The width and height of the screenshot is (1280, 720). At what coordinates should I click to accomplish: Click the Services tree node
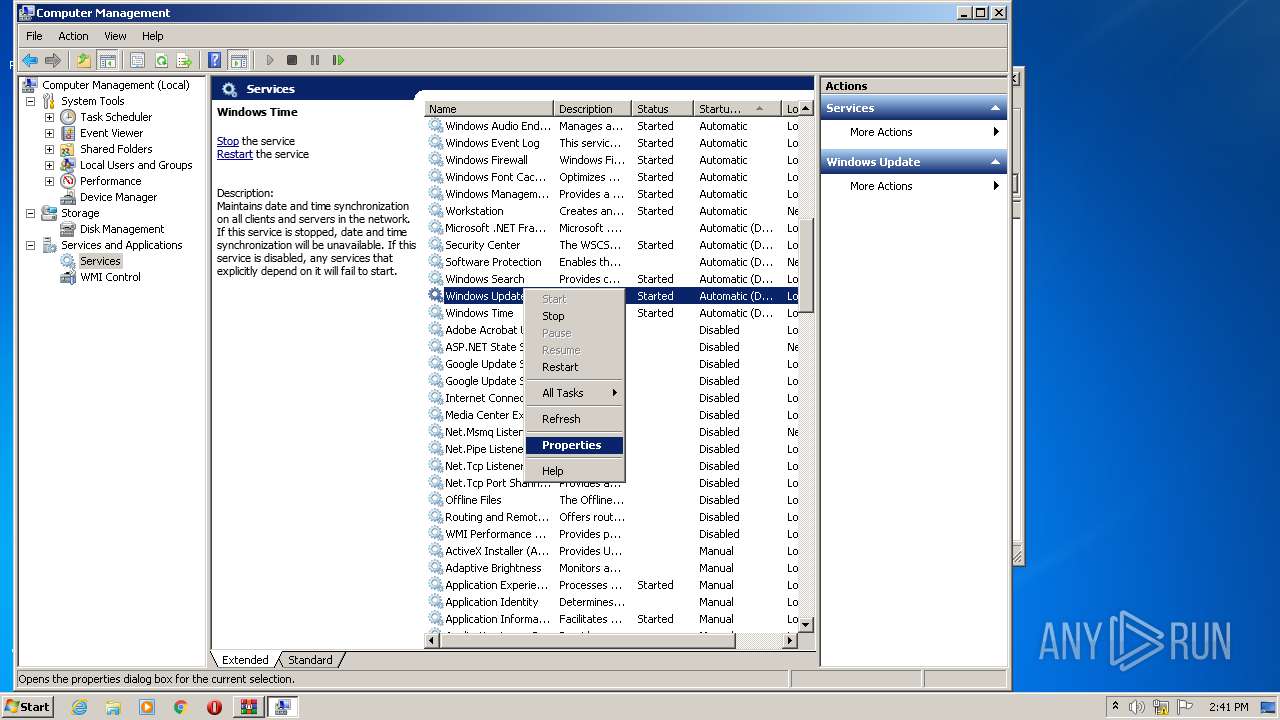coord(100,261)
